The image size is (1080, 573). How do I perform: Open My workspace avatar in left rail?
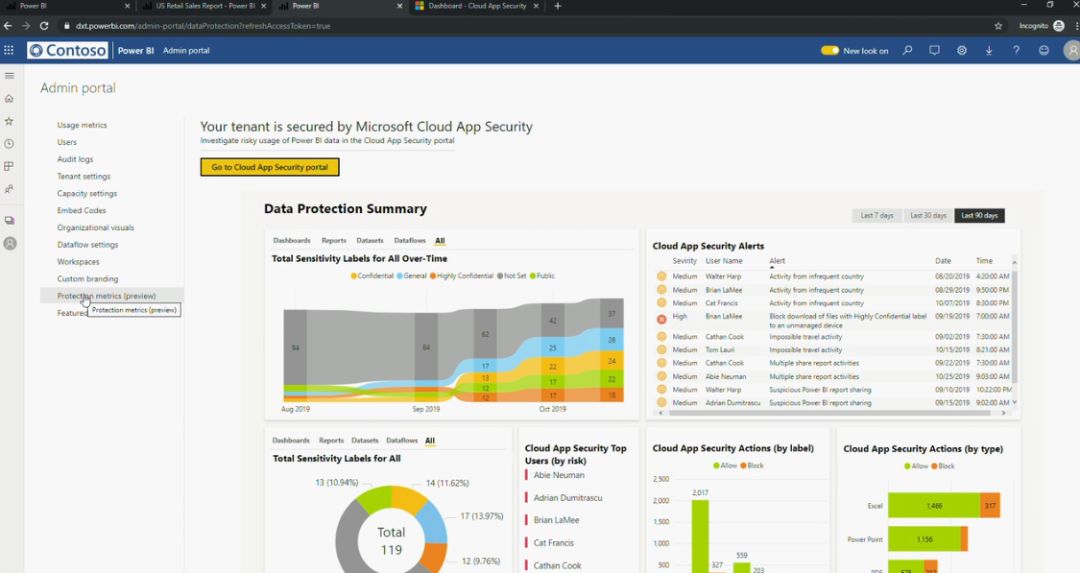[10, 243]
